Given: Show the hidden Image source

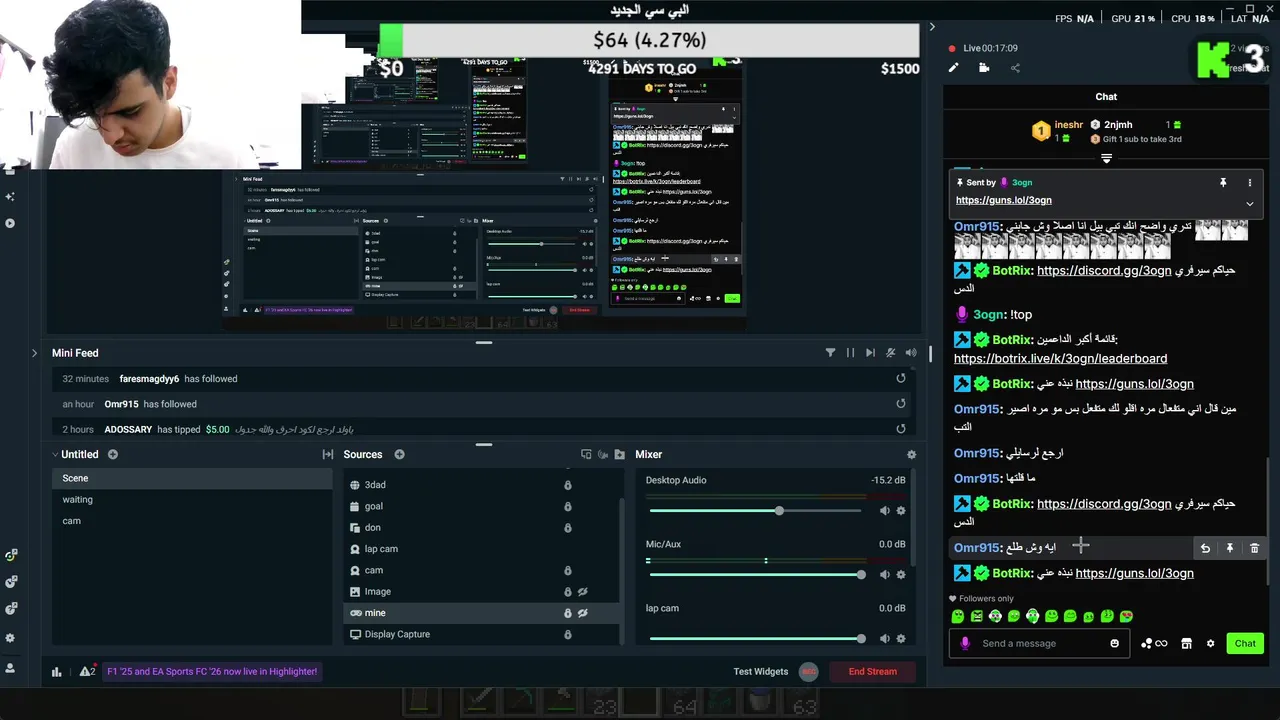Looking at the screenshot, I should click(582, 592).
